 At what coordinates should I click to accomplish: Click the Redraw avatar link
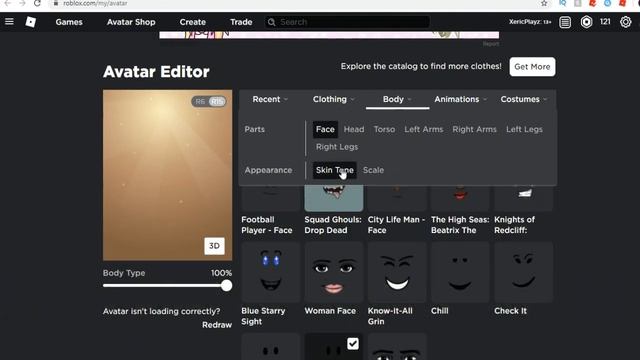[x=217, y=325]
